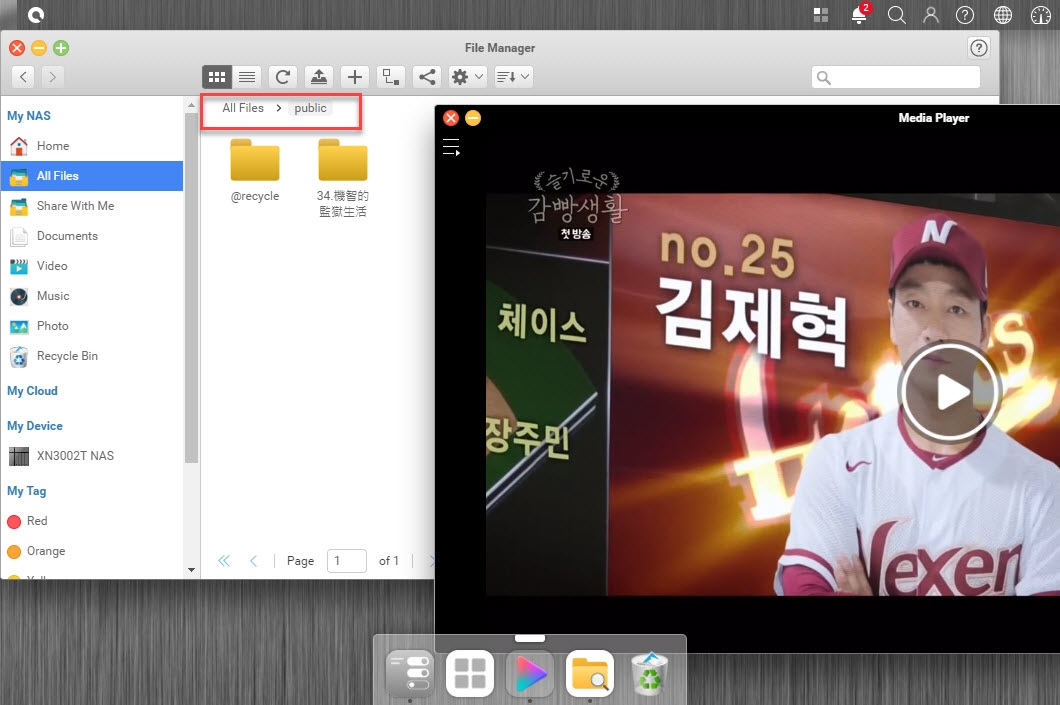Click All Files in breadcrumb

tap(243, 108)
